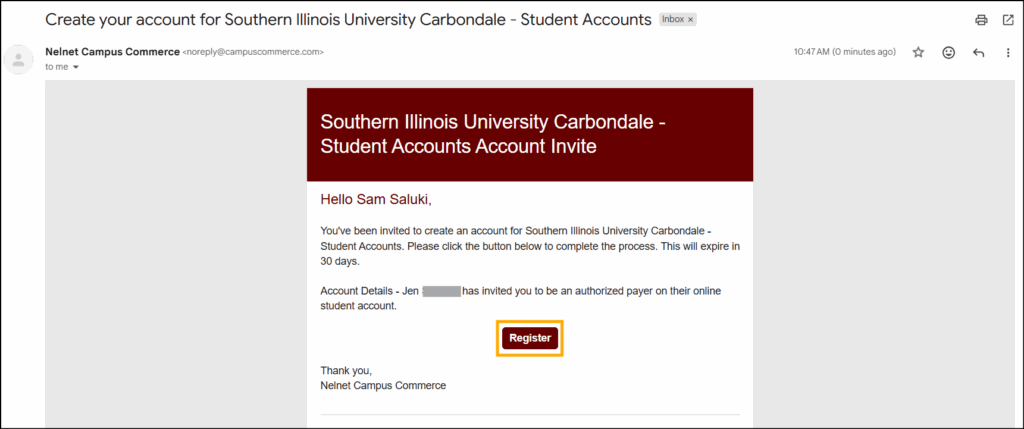
Task: Remove the Inbox label with its x
Action: pyautogui.click(x=691, y=20)
